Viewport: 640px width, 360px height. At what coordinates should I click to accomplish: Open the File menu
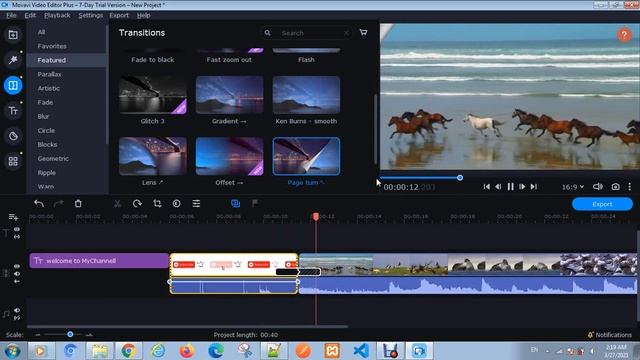[11, 16]
